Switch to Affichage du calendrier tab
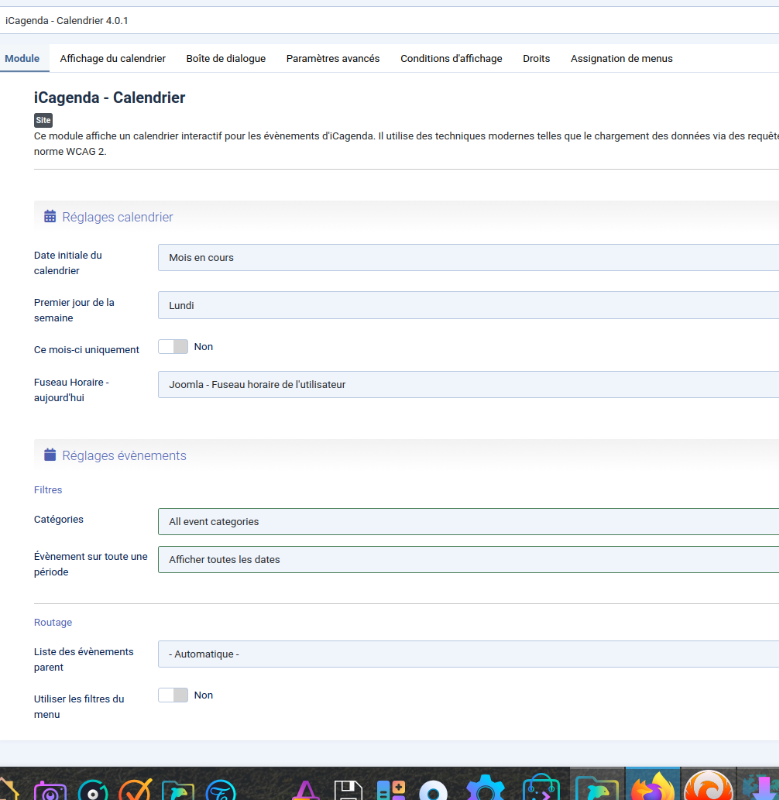 point(112,59)
